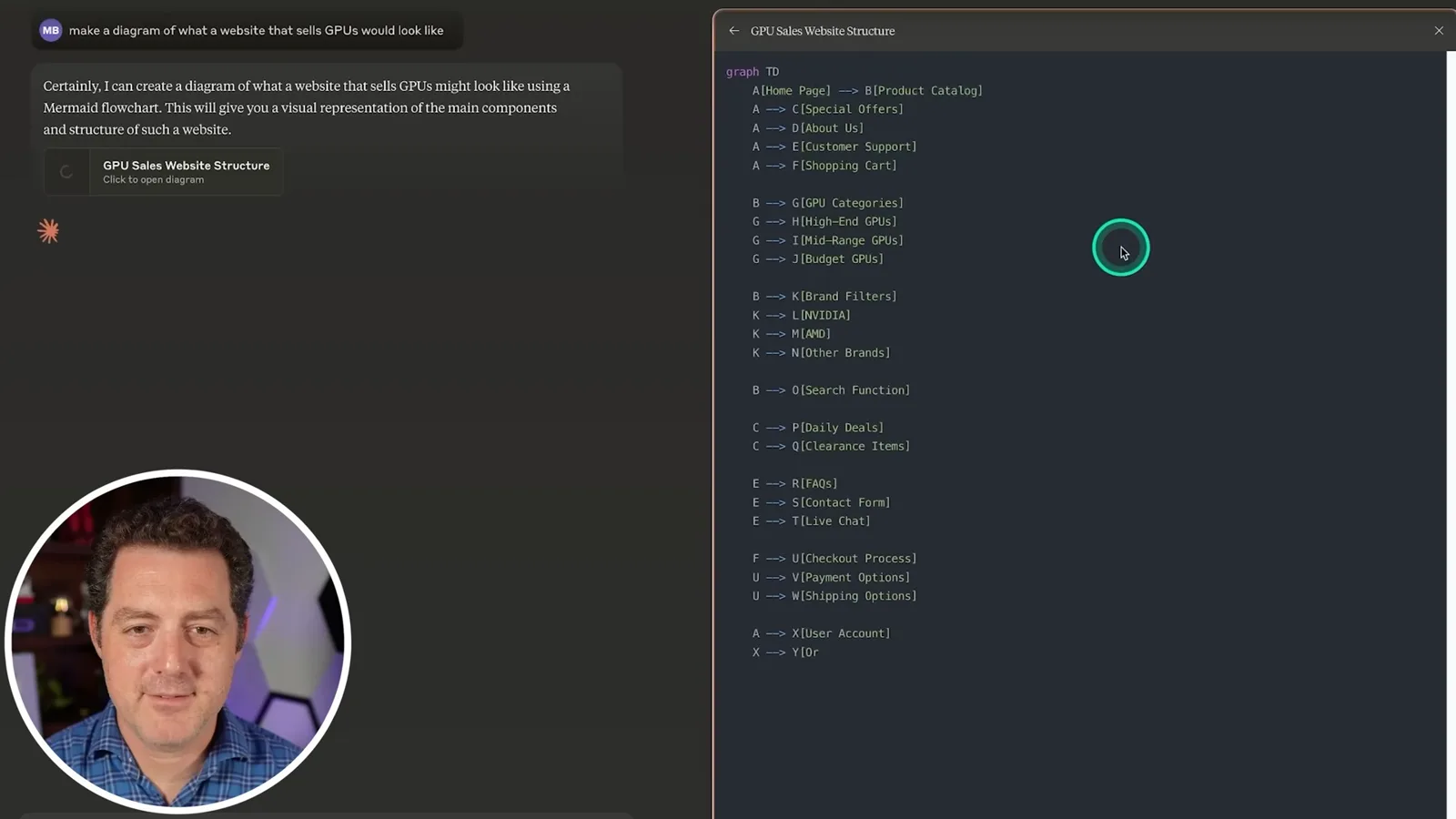The height and width of the screenshot is (819, 1456).
Task: Click the back arrow in artifact panel
Action: tap(733, 31)
